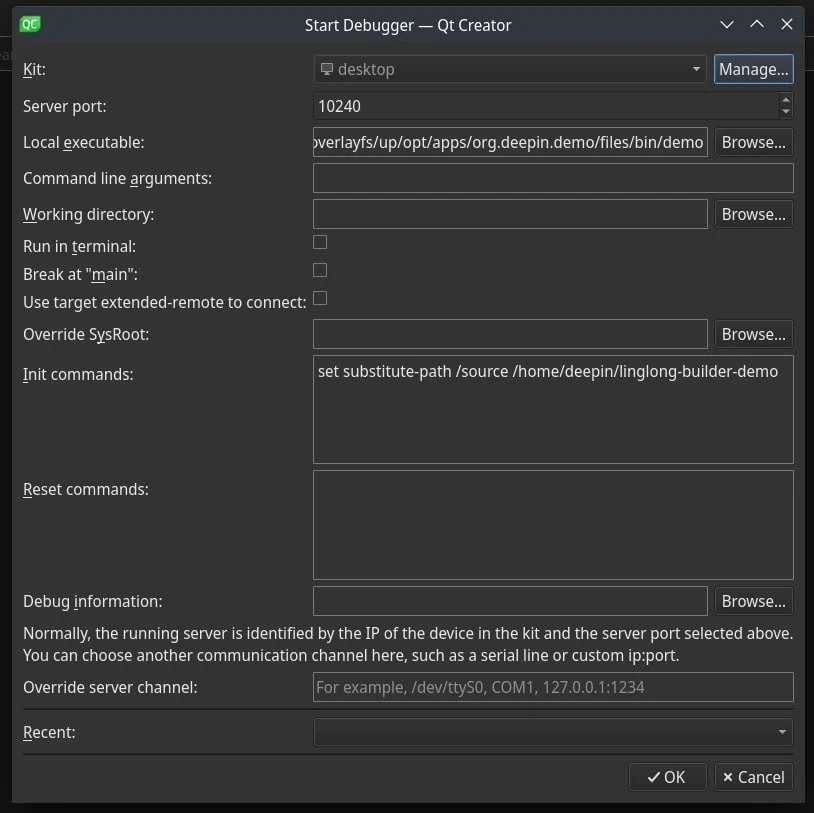Screen dimensions: 814x813
Task: Click the Manage... kits button
Action: point(753,69)
